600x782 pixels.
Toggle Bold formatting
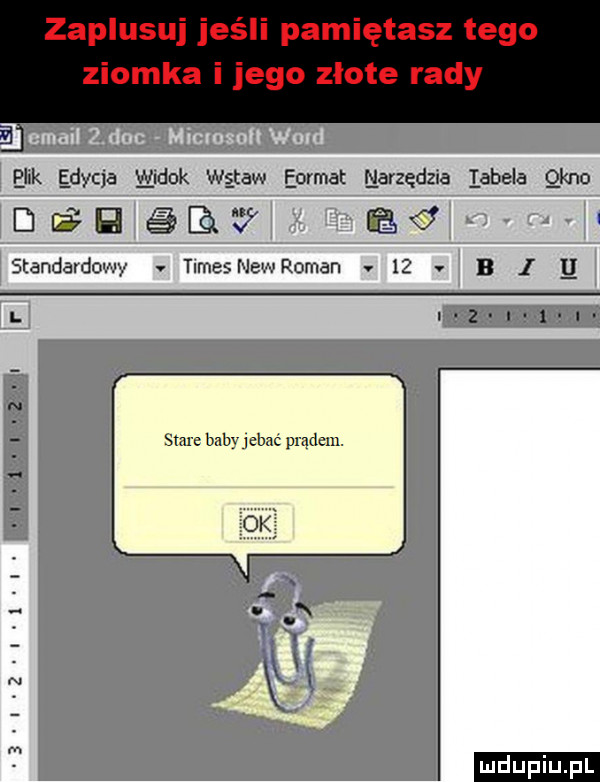(x=485, y=268)
